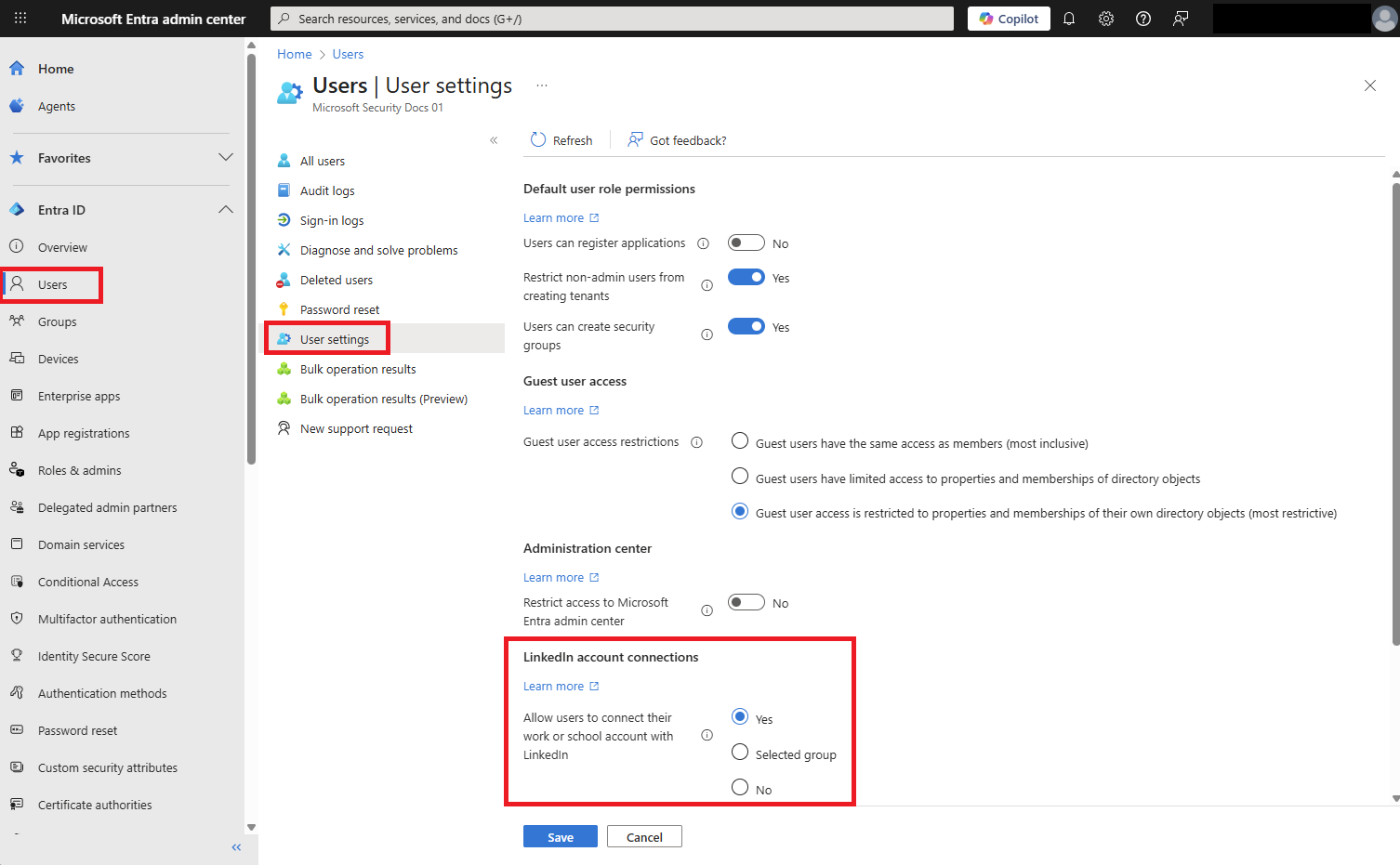Save the user settings changes
1400x865 pixels.
pos(560,836)
